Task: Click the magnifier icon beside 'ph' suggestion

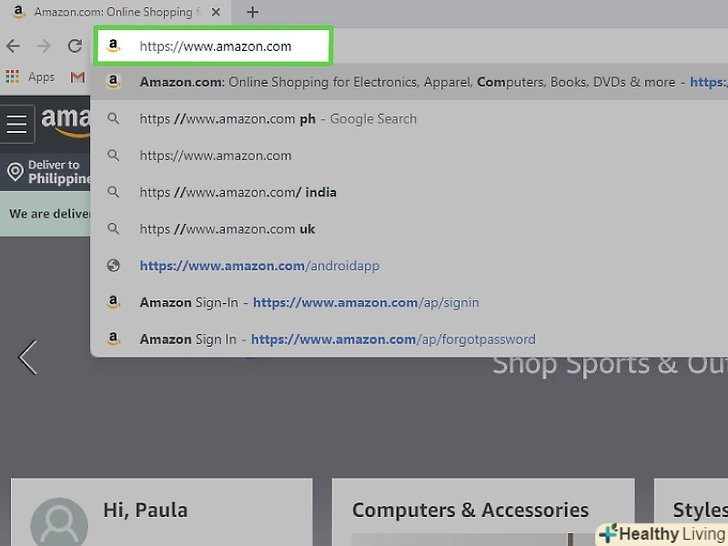Action: coord(113,119)
